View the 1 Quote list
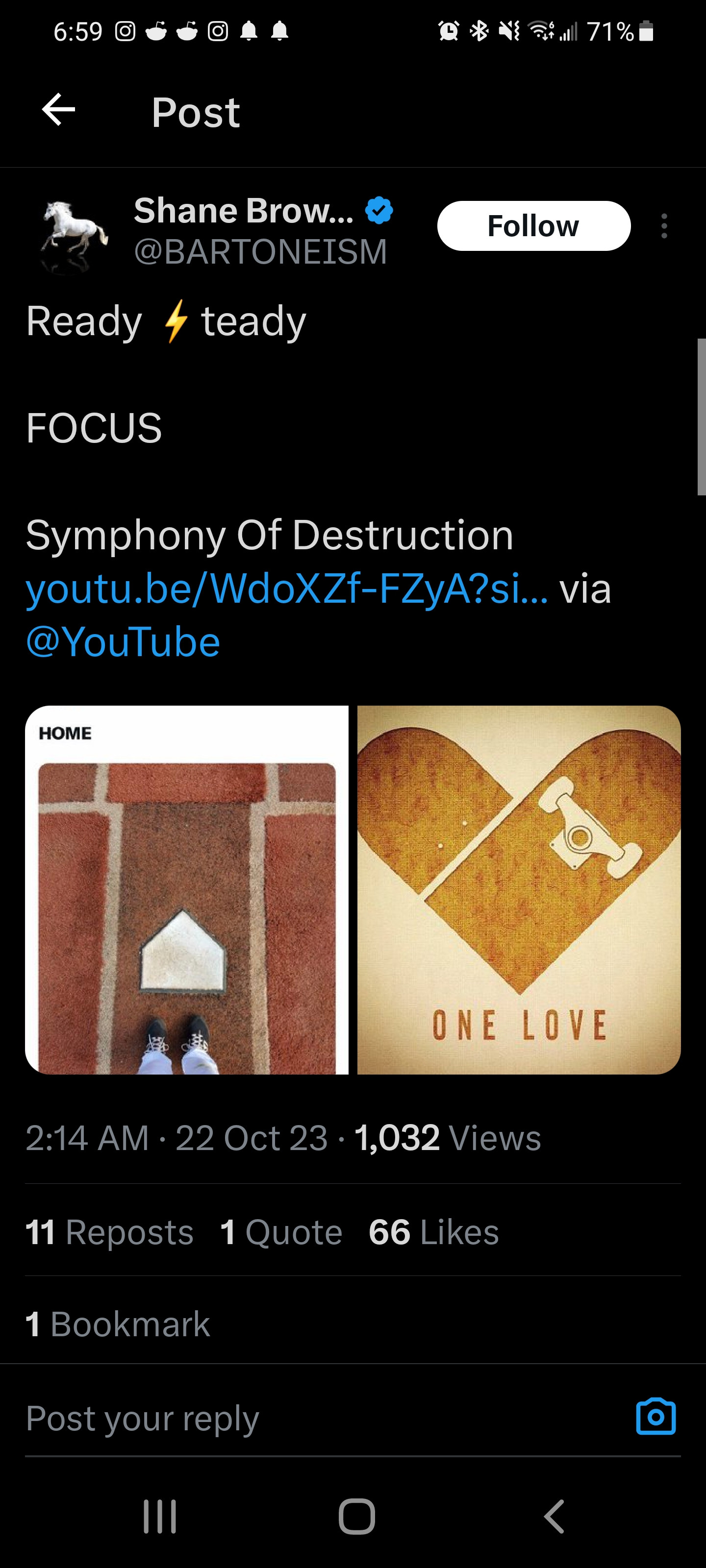 click(281, 1232)
